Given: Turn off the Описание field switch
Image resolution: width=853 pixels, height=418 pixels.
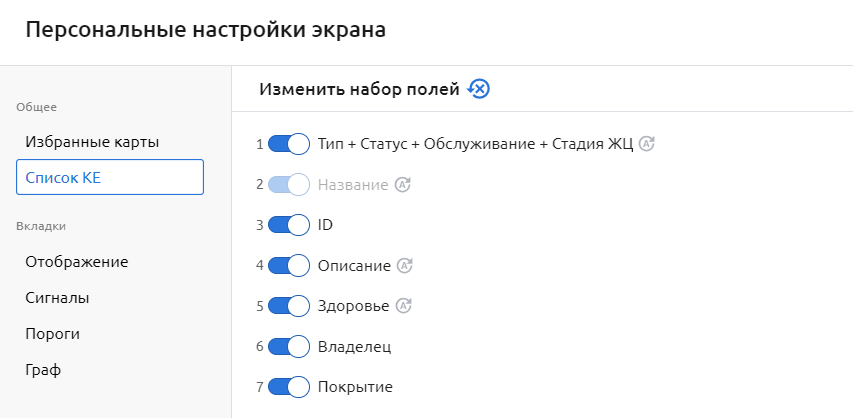Looking at the screenshot, I should (x=288, y=265).
